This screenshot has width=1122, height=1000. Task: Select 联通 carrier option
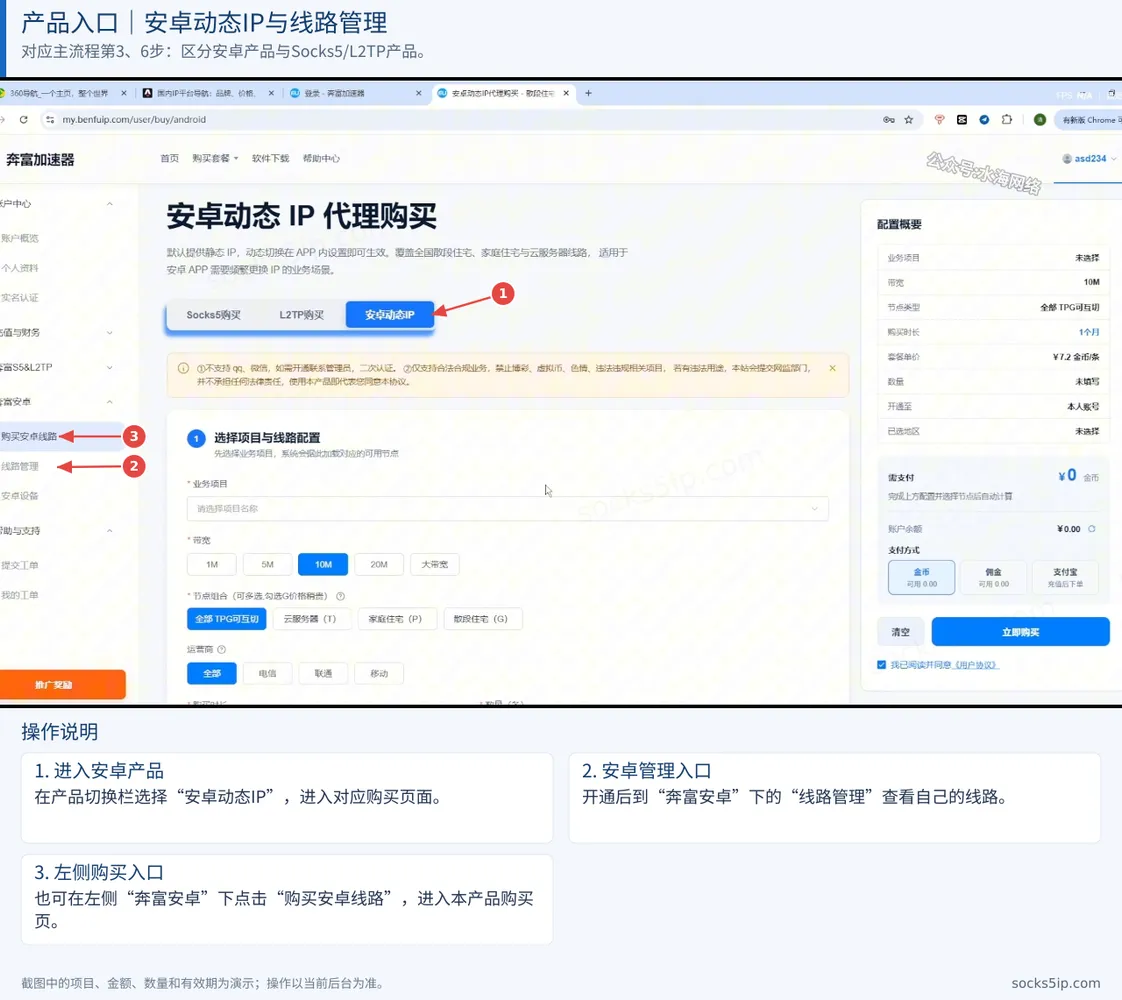(323, 673)
